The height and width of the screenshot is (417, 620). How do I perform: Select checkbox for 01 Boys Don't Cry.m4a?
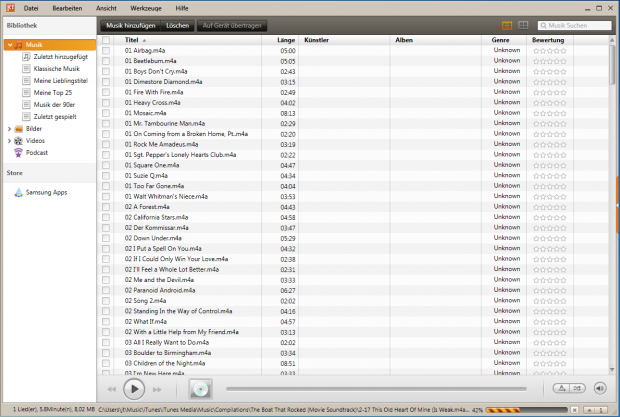coord(106,71)
